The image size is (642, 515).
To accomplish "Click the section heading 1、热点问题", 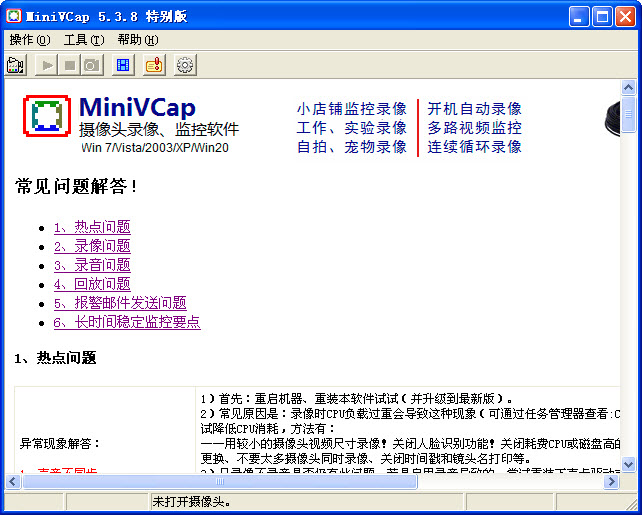I will 56,358.
